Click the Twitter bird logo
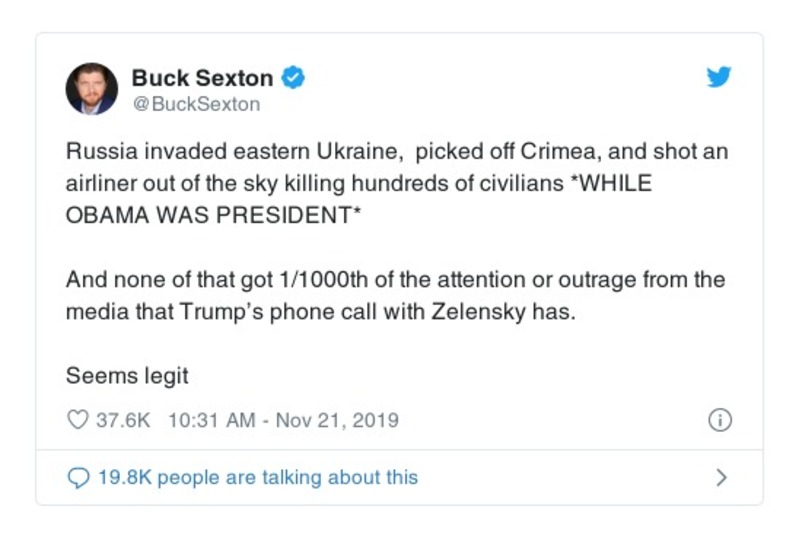Screen dimensions: 799x538 pyautogui.click(x=719, y=77)
